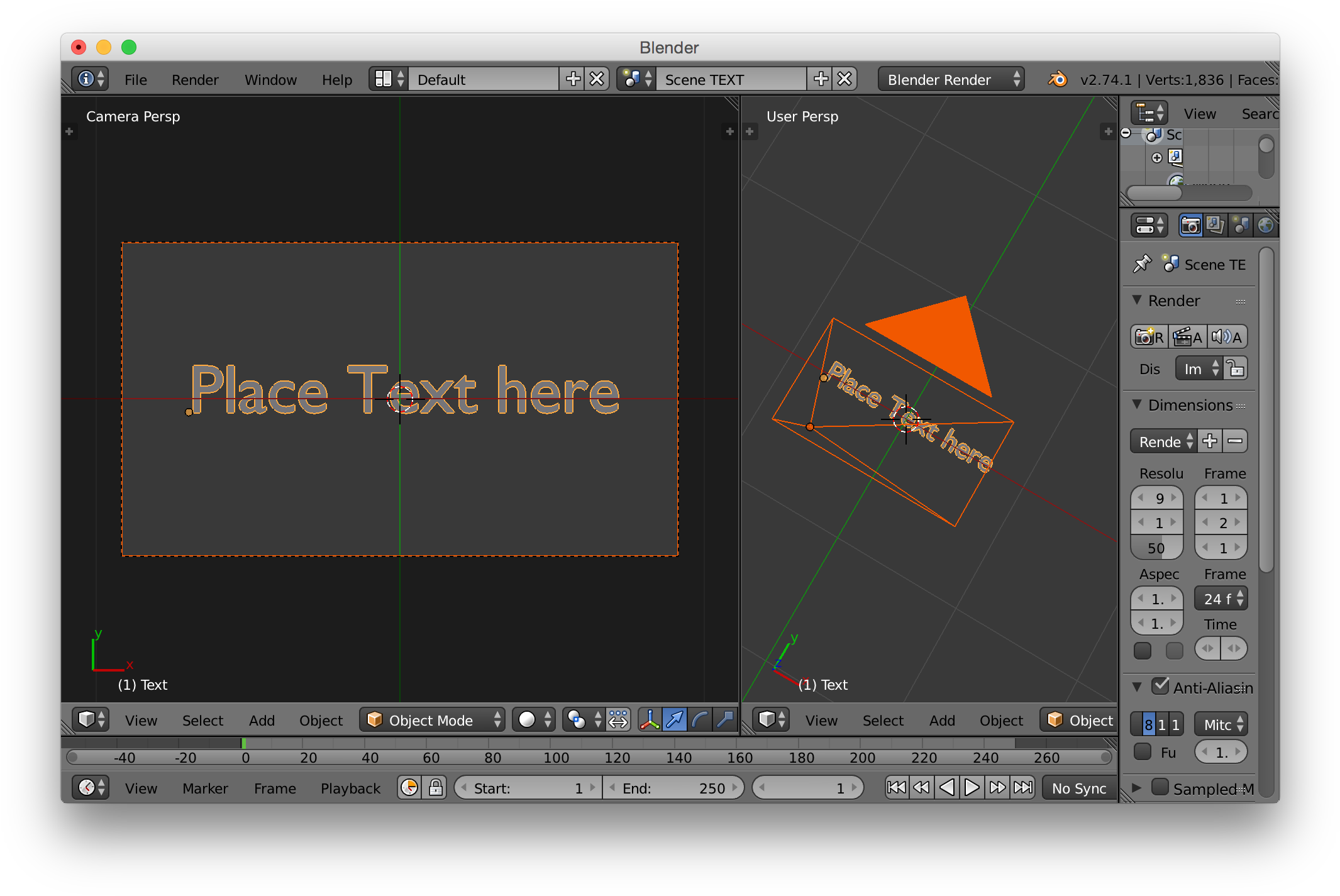Click the render Audio speaker button
1340x896 pixels.
click(x=1226, y=337)
